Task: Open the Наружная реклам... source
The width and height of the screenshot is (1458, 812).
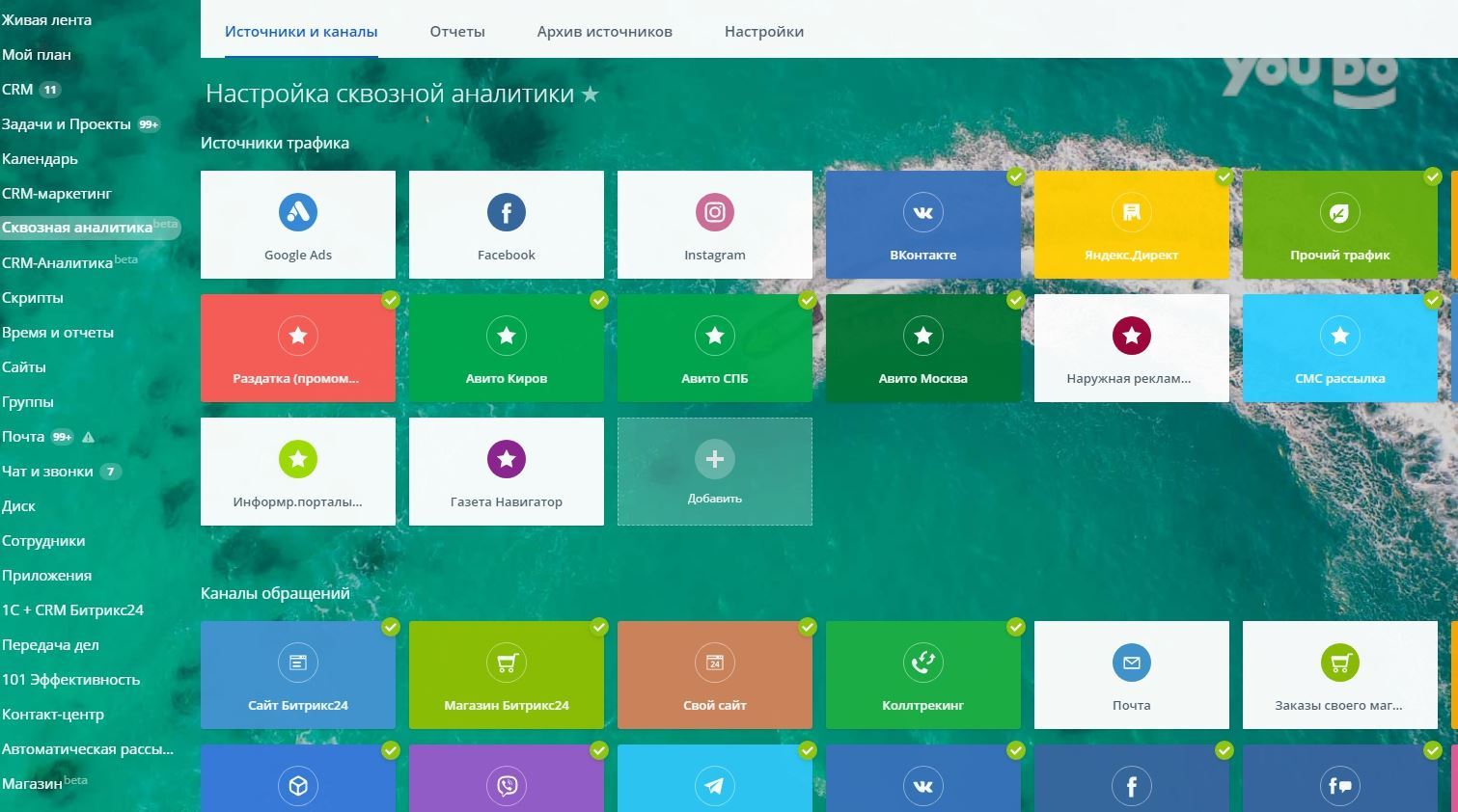Action: [1132, 348]
